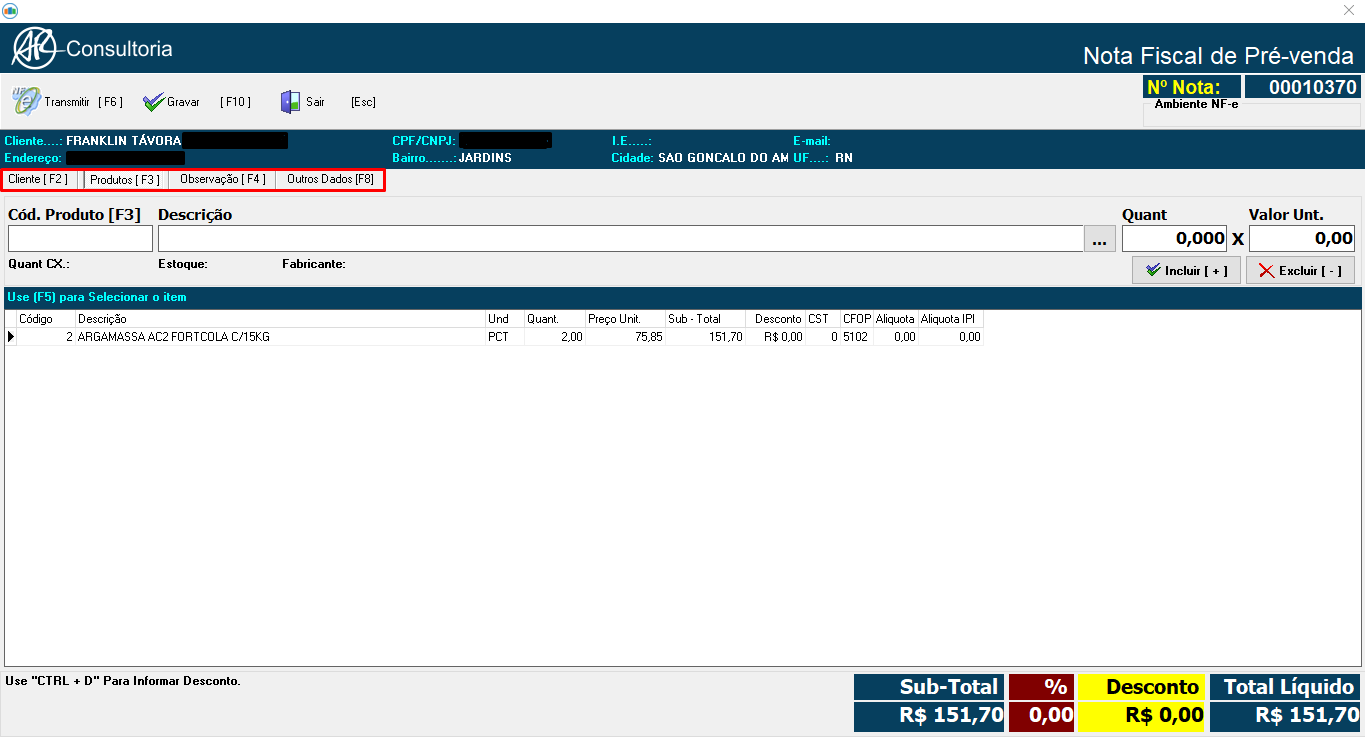Click the Excluir [-] button
Screen dimensions: 1365x737
[1300, 270]
